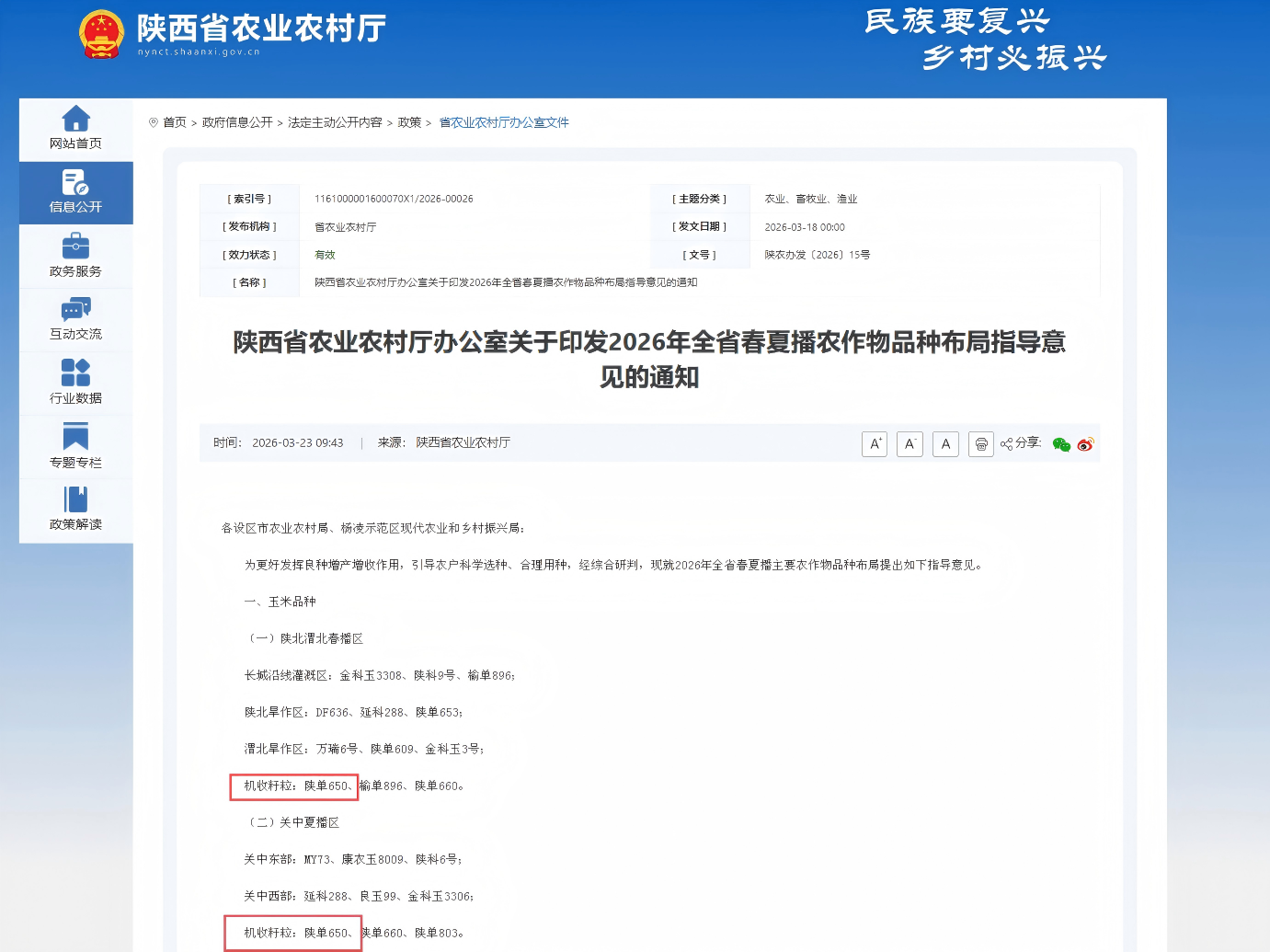Screen dimensions: 1270x952
Task: Open 省农业农村厅办公室文件 breadcrumb link
Action: tap(504, 122)
